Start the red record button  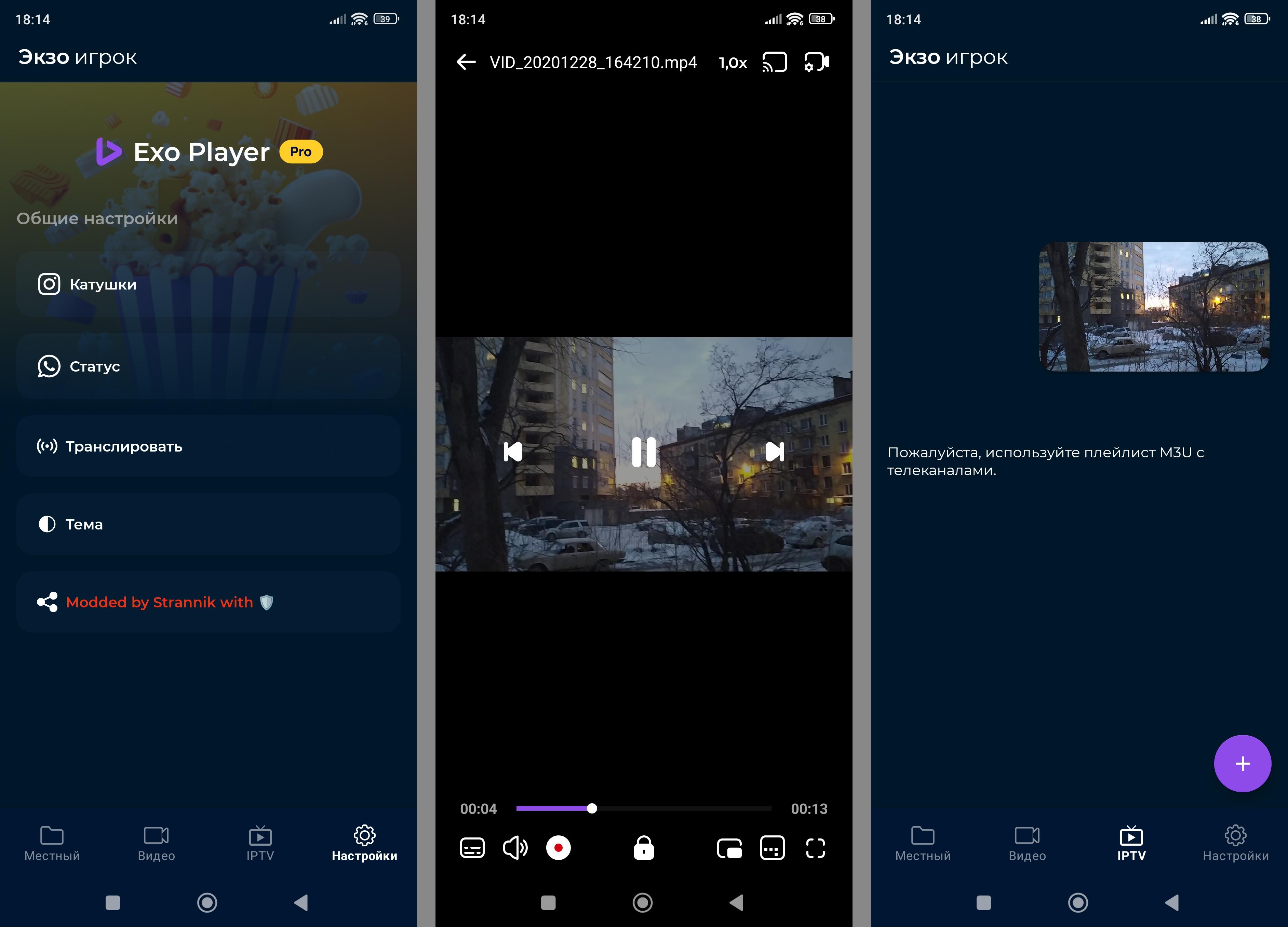coord(558,848)
